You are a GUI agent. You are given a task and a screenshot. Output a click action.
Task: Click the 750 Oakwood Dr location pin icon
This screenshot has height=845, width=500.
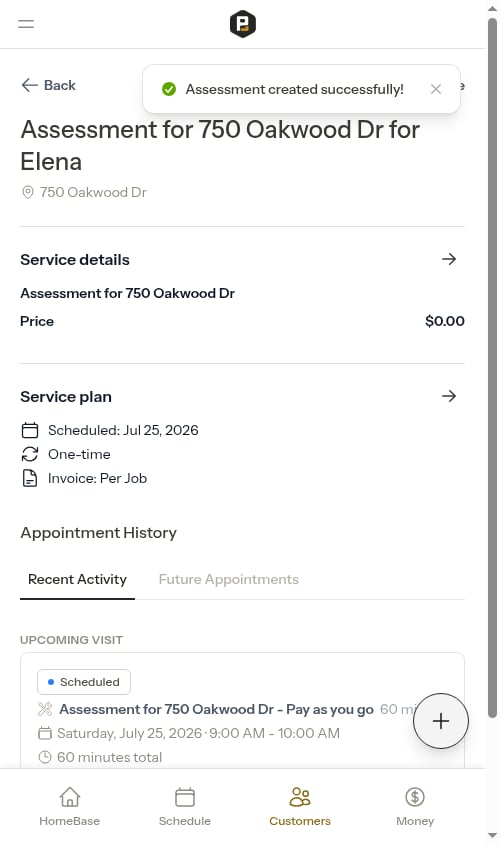(27, 192)
